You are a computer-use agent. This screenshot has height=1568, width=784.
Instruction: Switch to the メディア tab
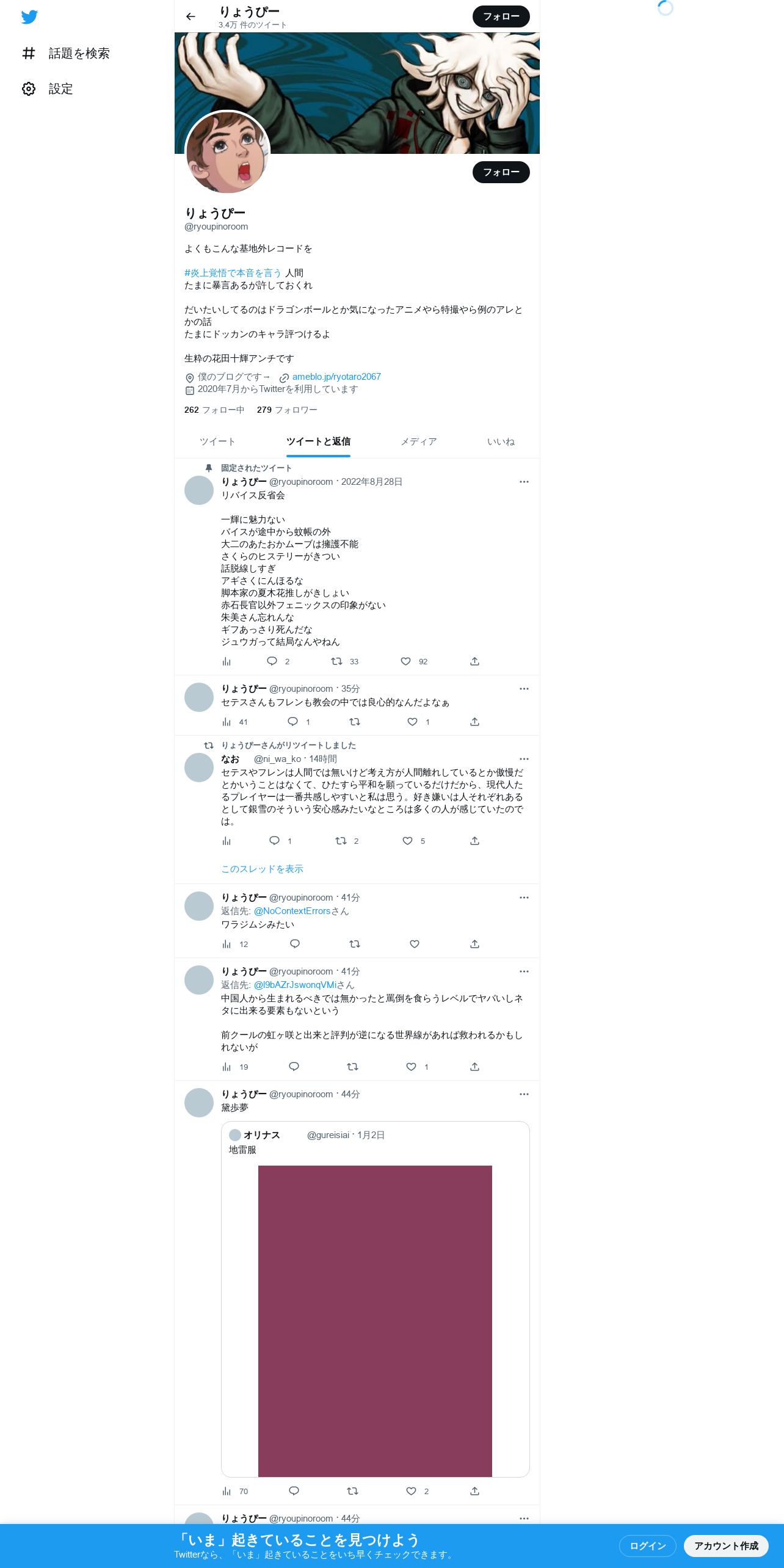click(419, 441)
